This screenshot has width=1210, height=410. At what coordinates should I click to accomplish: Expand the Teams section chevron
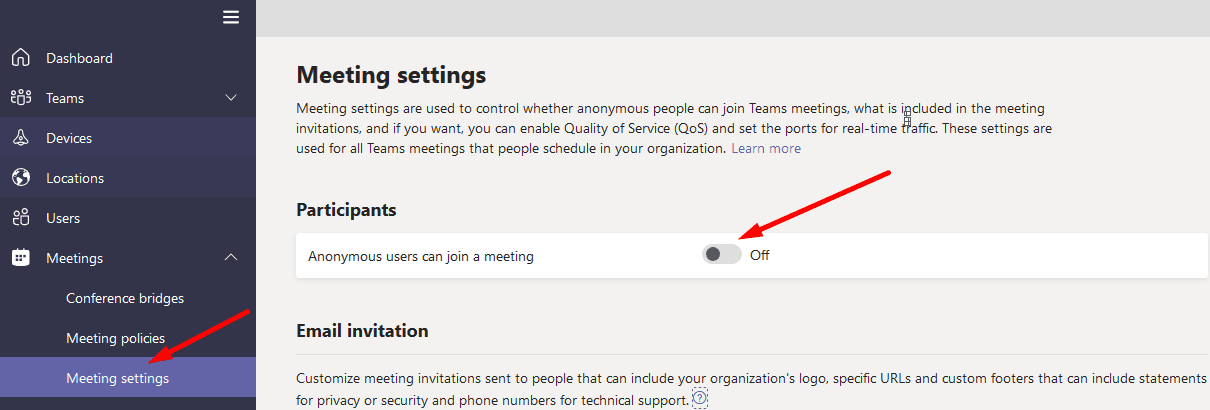pos(231,98)
